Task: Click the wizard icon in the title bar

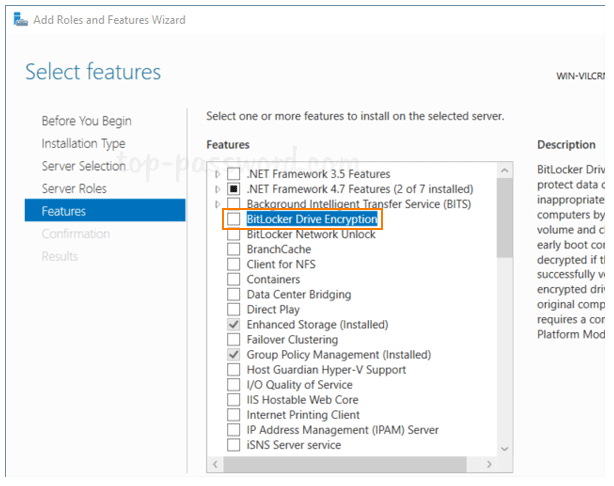Action: (x=21, y=20)
